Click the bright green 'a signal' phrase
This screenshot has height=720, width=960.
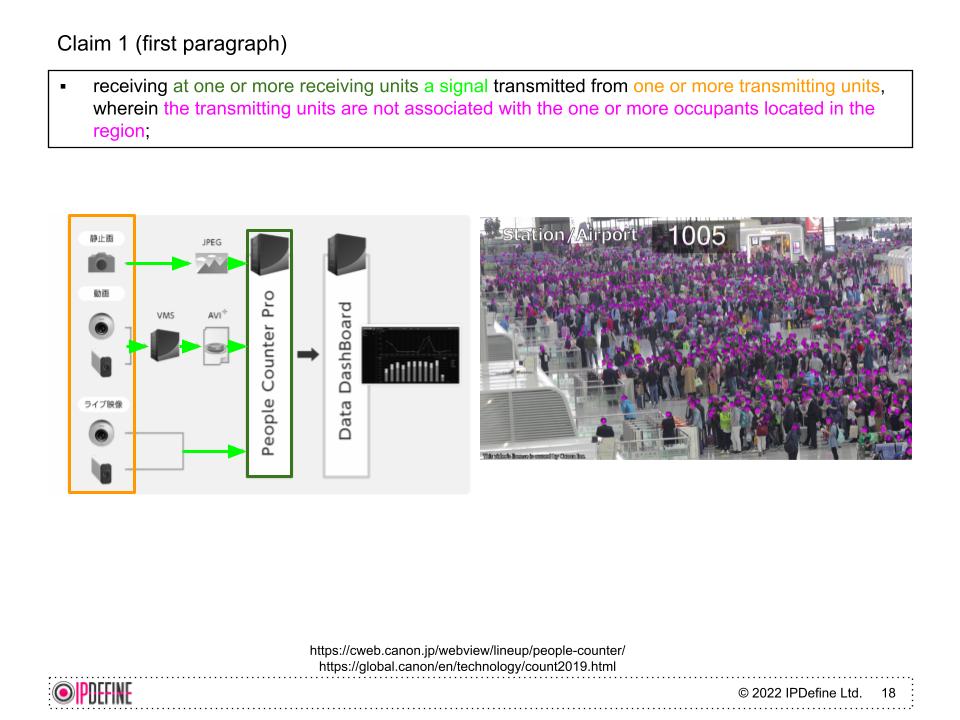[456, 86]
